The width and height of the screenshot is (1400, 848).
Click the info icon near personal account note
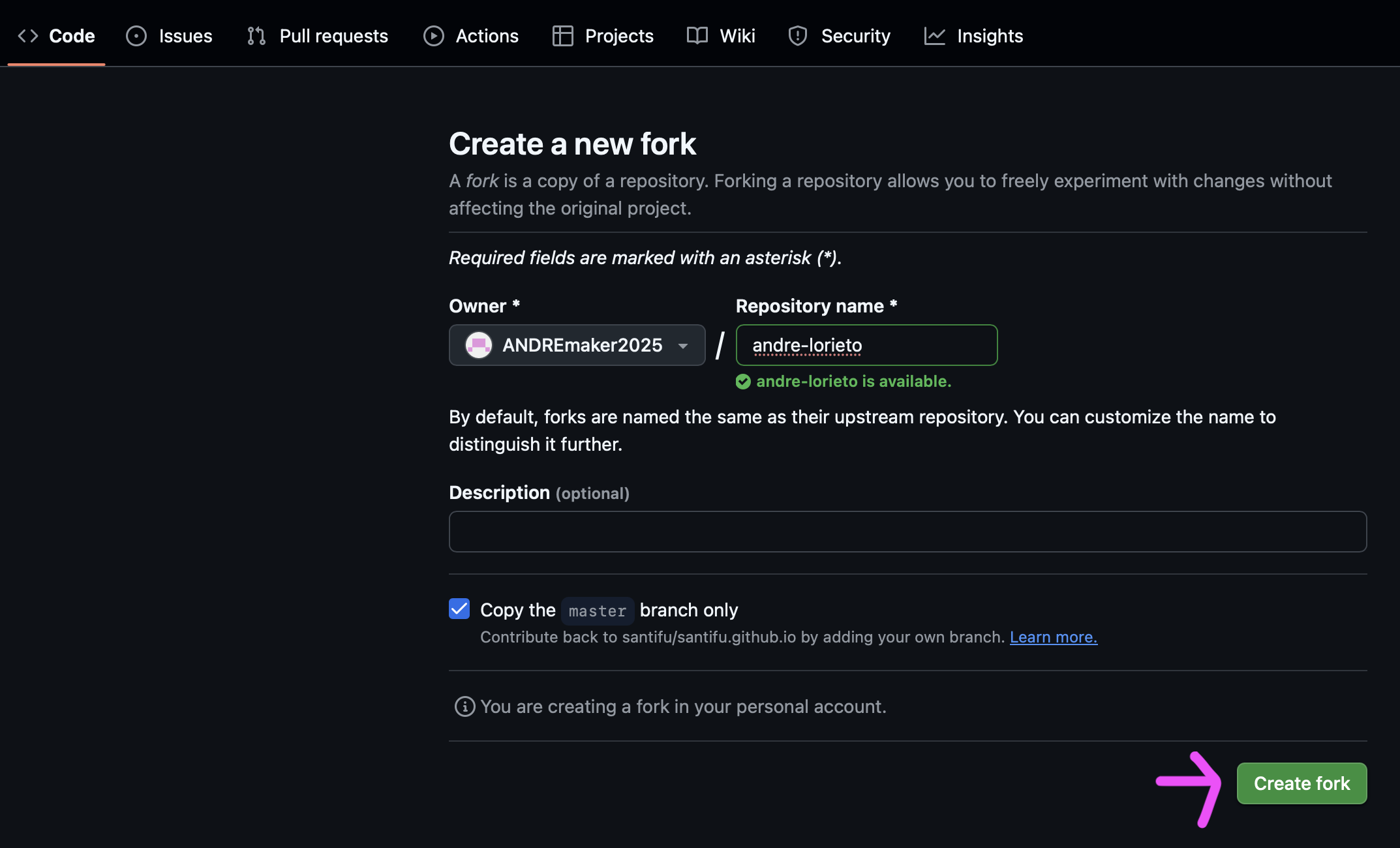coord(464,706)
